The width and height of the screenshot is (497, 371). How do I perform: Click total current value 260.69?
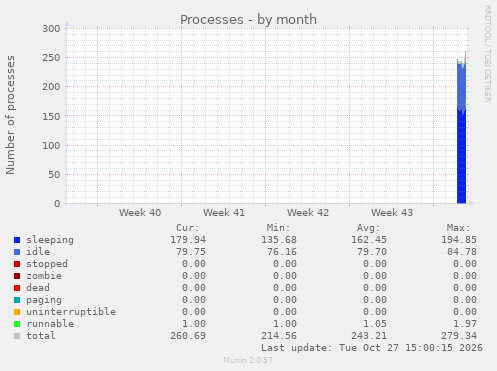click(188, 336)
